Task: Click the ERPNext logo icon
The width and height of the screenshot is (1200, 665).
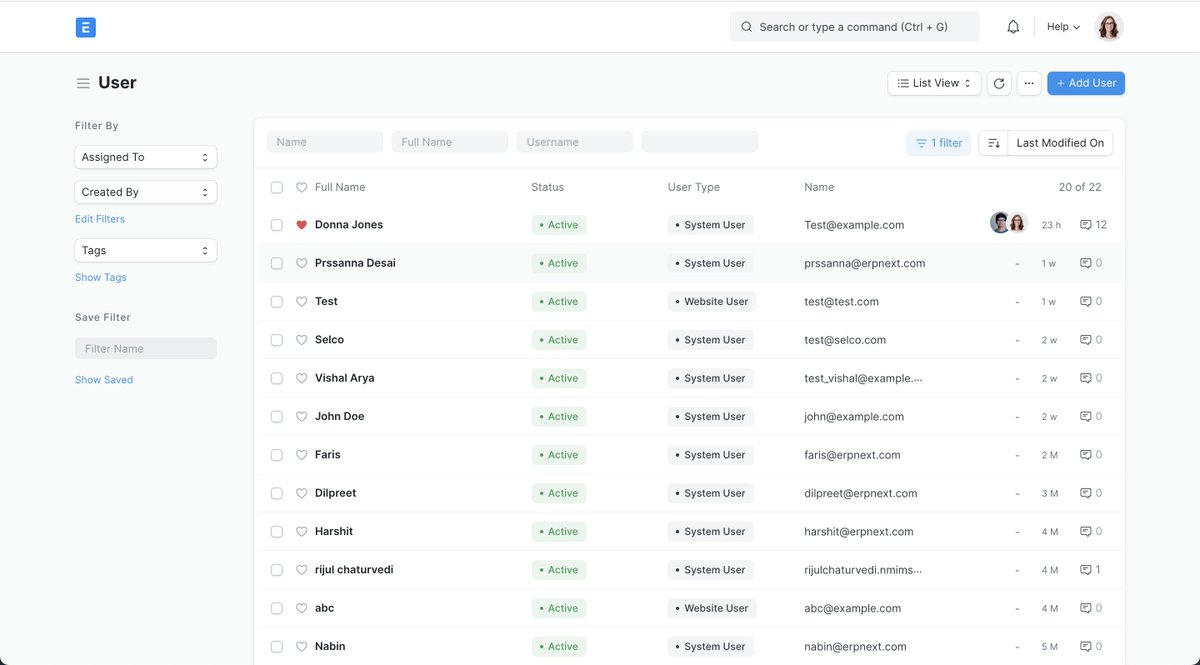Action: [x=85, y=28]
